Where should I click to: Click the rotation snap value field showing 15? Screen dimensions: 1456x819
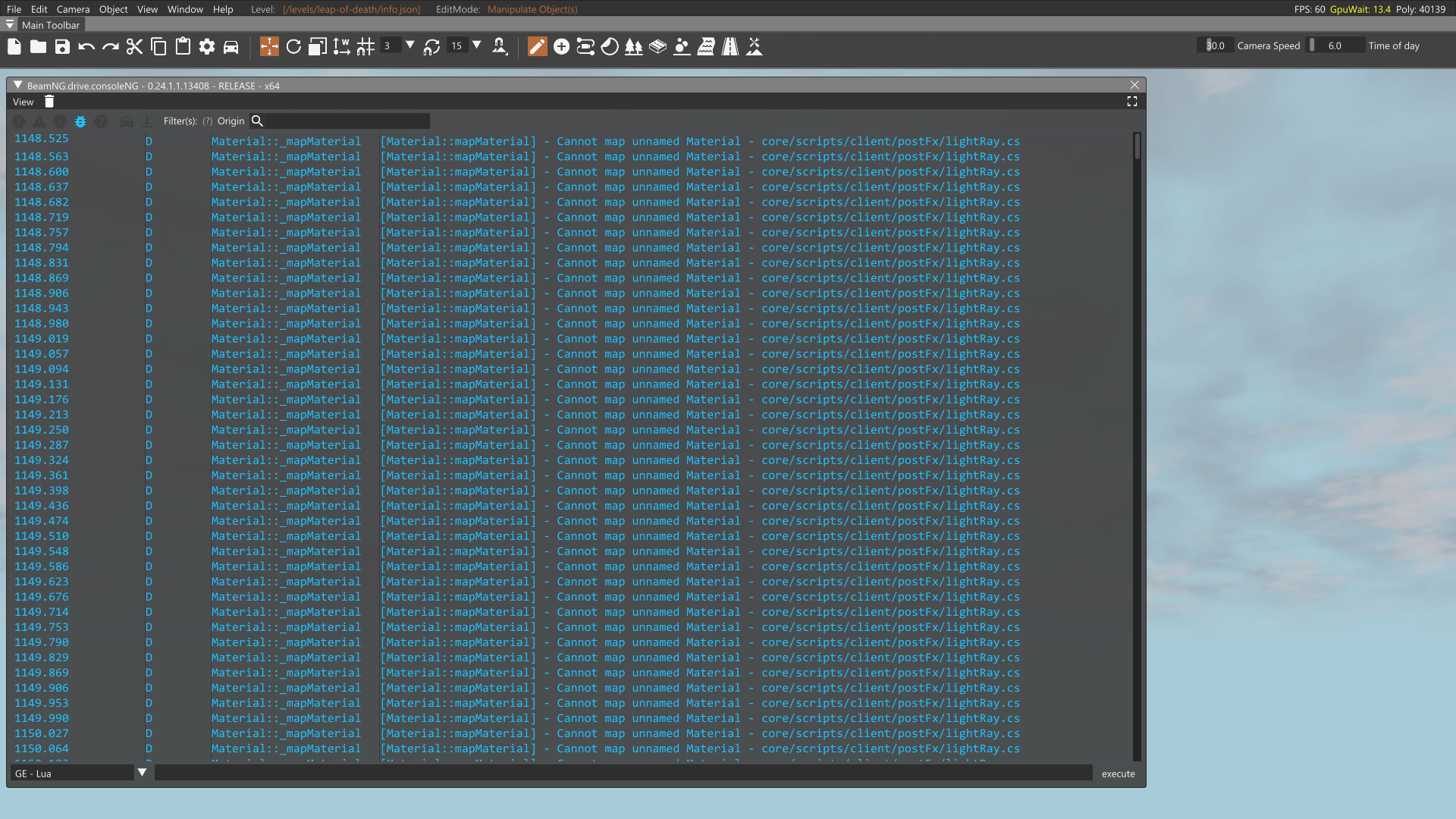(457, 45)
